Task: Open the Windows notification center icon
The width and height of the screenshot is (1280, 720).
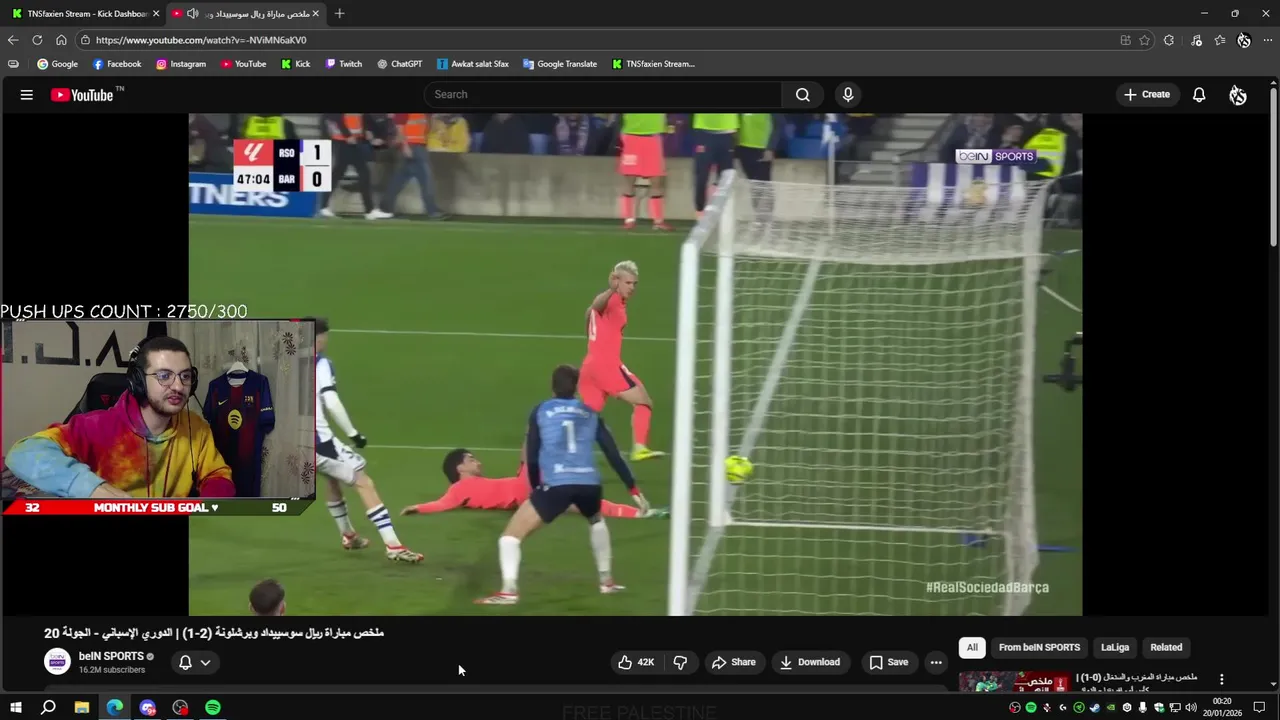Action: 1259,708
